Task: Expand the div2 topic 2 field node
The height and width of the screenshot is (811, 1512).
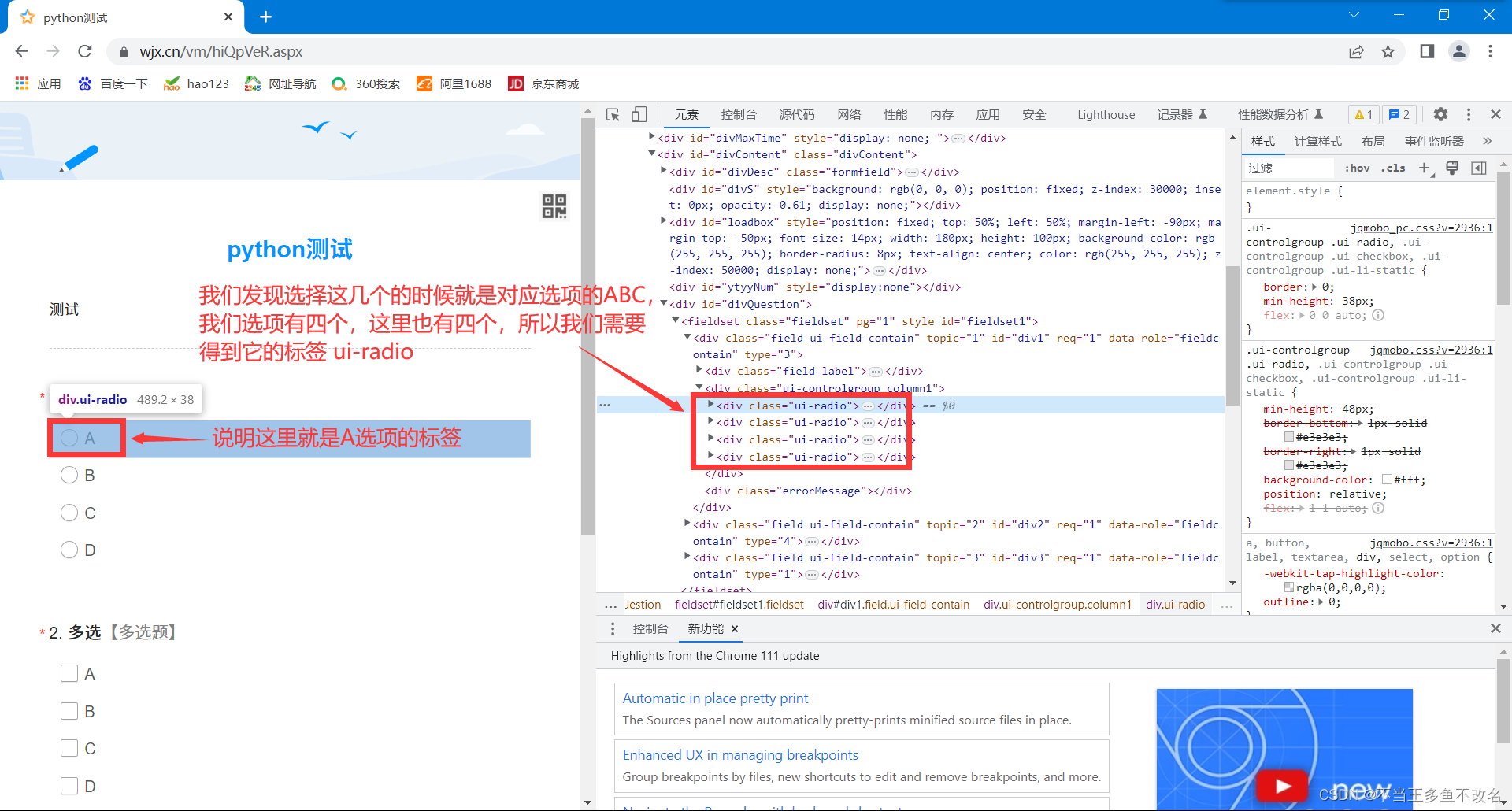Action: 687,524
